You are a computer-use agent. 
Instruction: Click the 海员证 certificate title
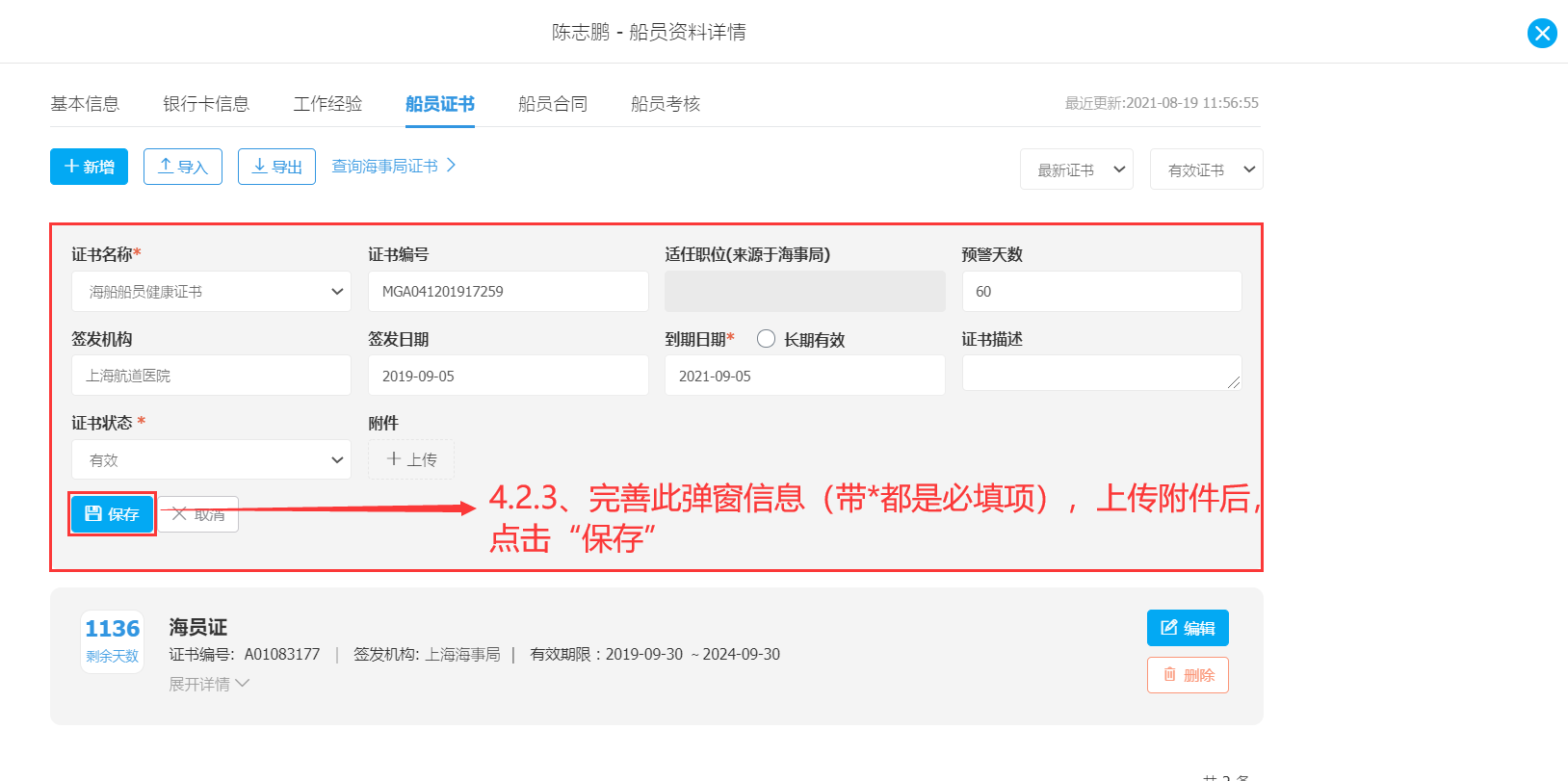click(x=198, y=627)
